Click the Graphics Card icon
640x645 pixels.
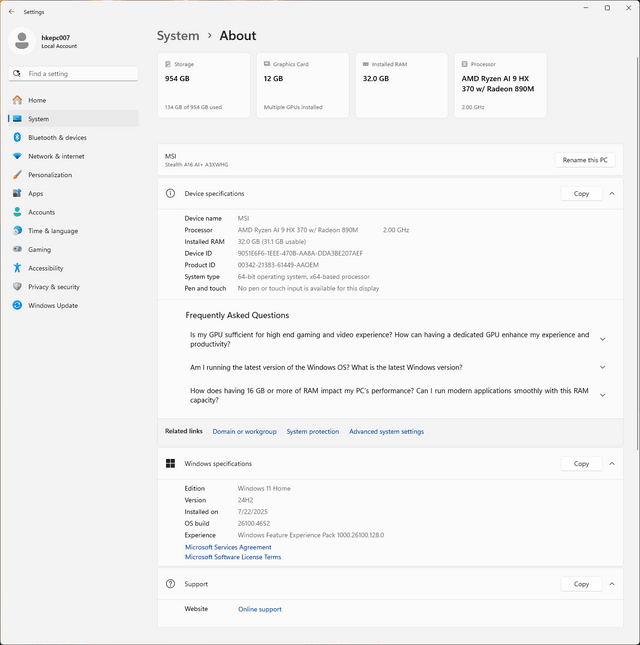click(x=267, y=64)
